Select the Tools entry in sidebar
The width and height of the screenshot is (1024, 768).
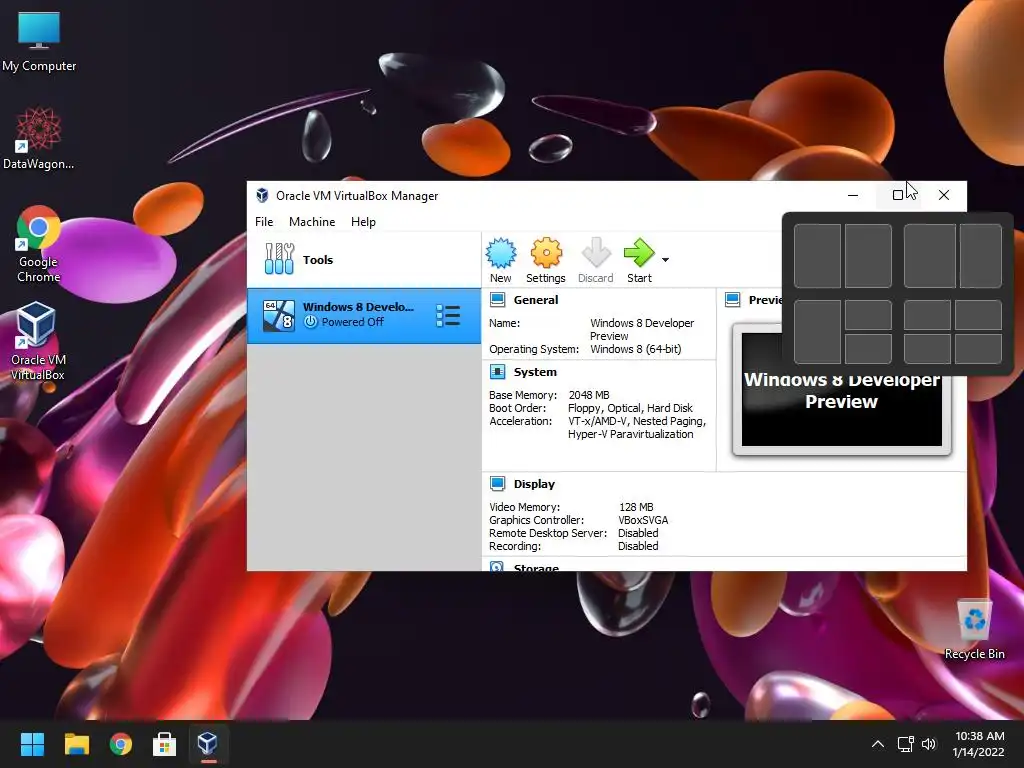[x=364, y=259]
